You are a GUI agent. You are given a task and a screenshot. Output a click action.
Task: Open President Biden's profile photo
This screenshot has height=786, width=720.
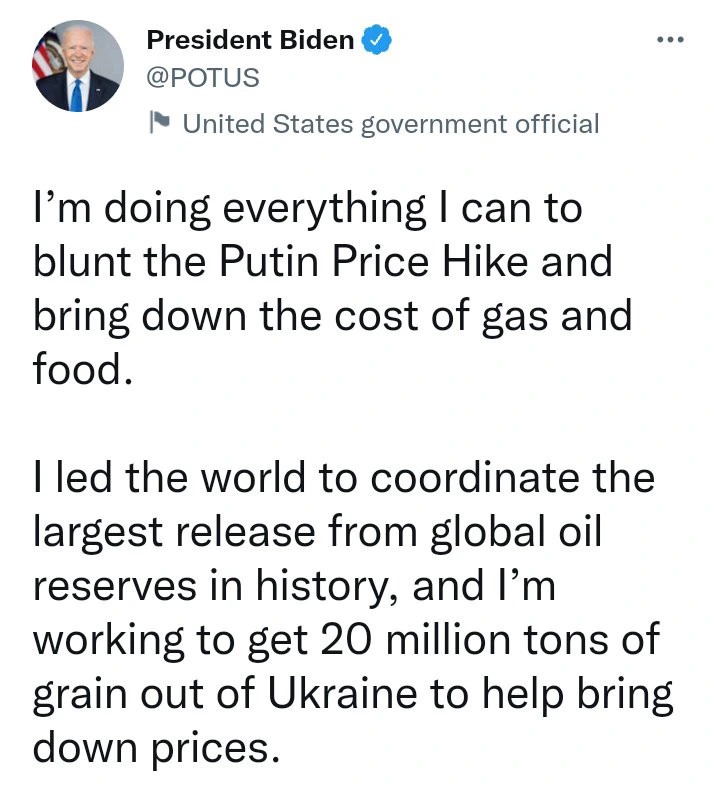(78, 66)
